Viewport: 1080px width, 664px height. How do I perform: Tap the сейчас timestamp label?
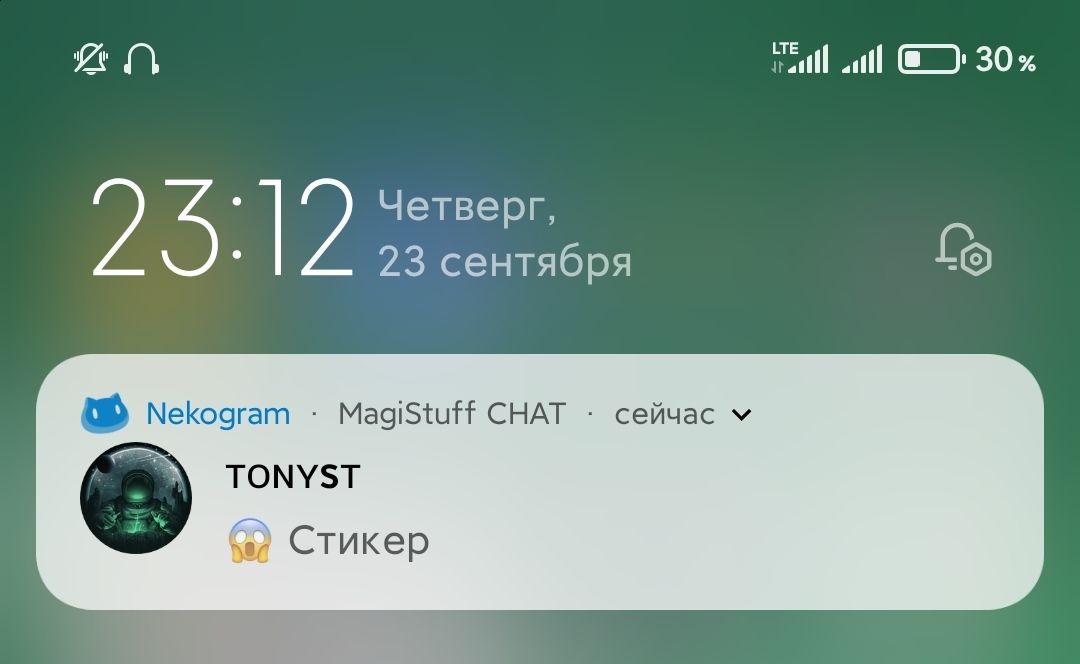(664, 414)
